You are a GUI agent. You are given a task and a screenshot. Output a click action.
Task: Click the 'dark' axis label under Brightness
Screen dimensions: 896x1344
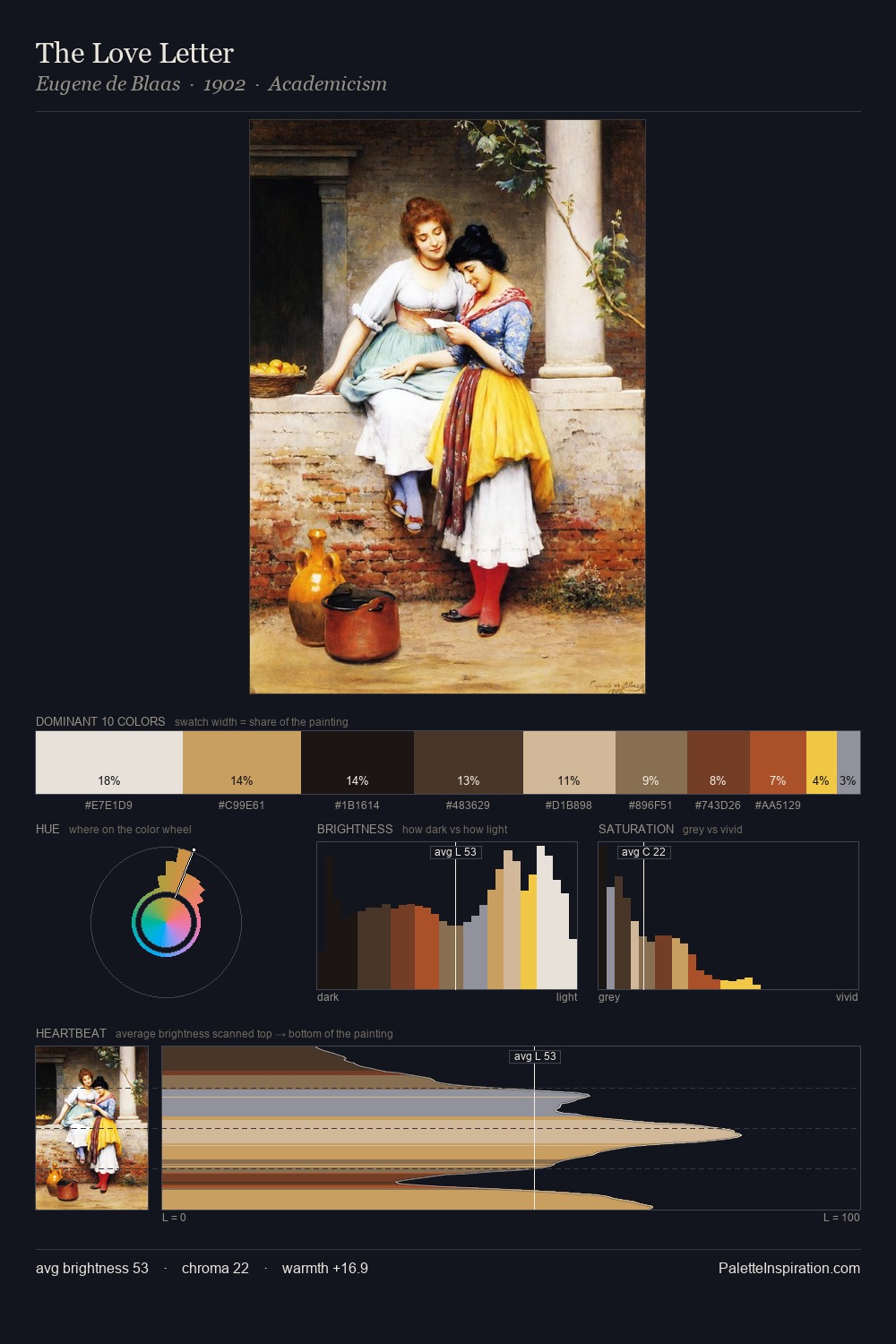[x=328, y=996]
